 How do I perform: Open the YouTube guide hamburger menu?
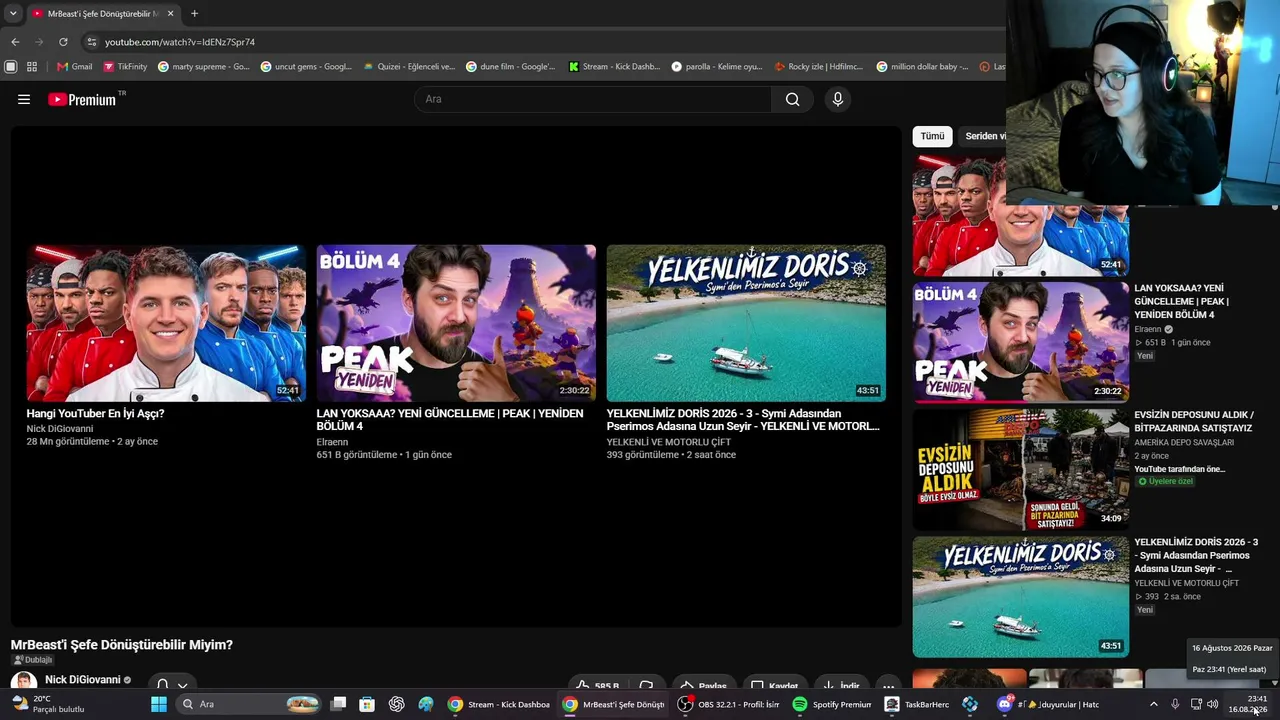24,99
